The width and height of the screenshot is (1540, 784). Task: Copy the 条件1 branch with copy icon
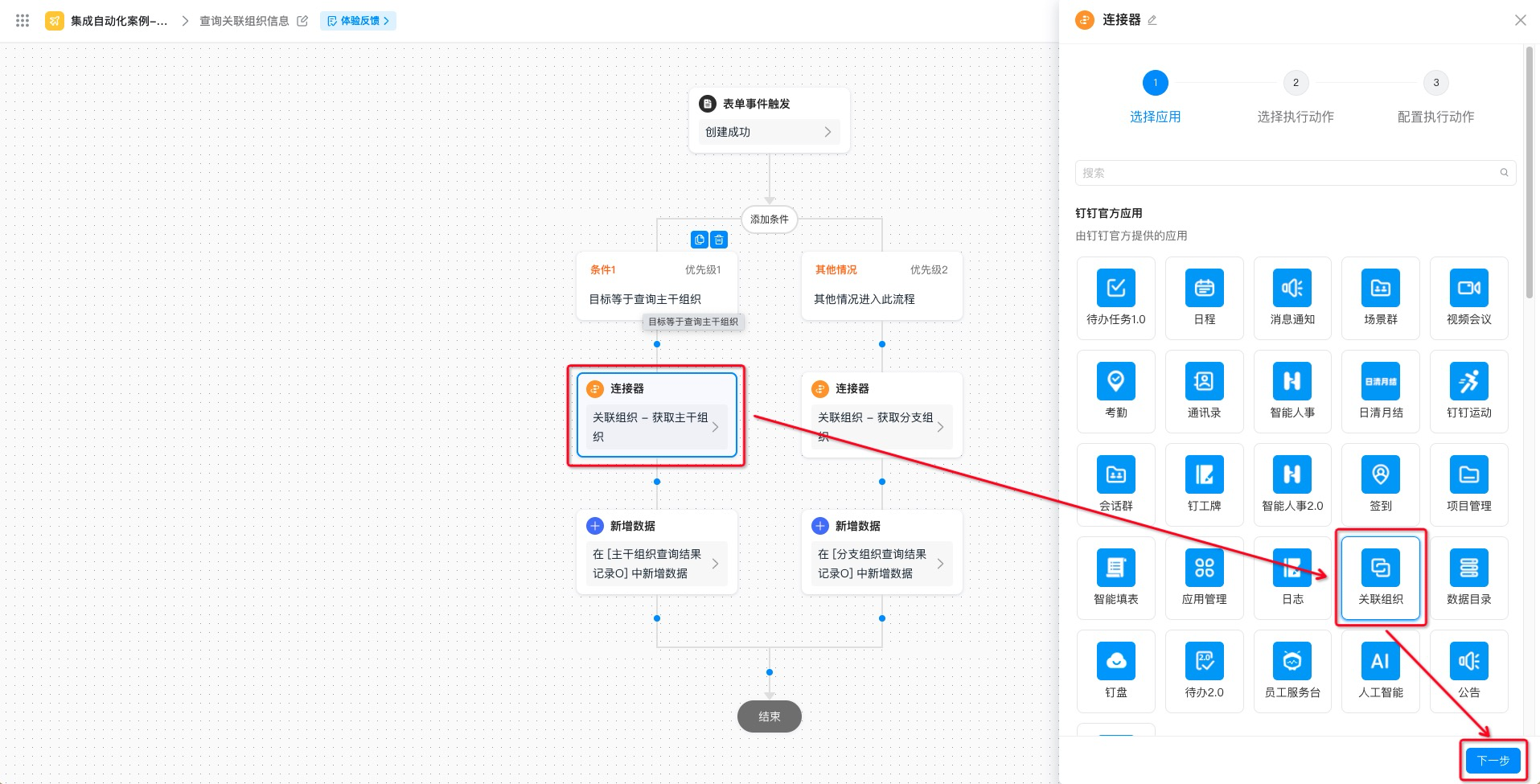click(700, 240)
